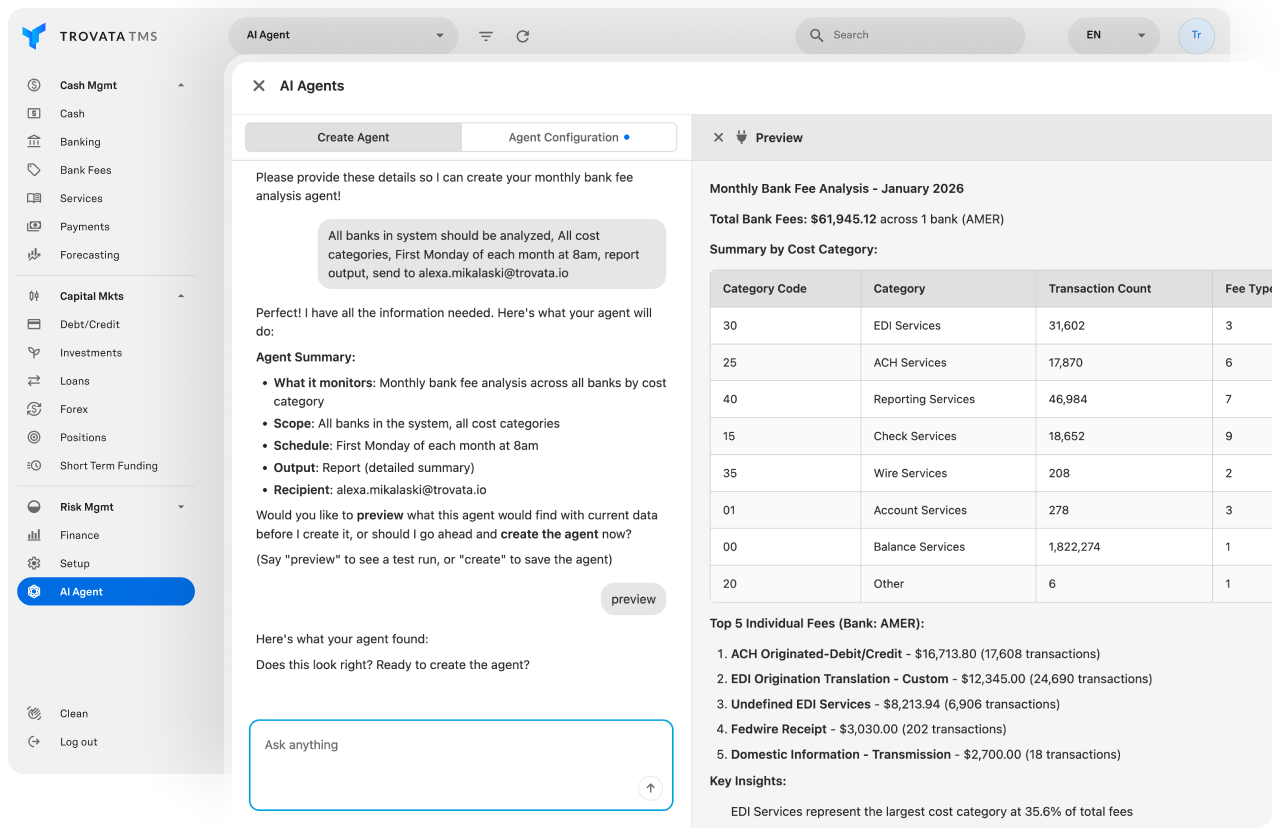The image size is (1280, 836).
Task: Open Forecasting from the sidebar
Action: click(x=89, y=255)
